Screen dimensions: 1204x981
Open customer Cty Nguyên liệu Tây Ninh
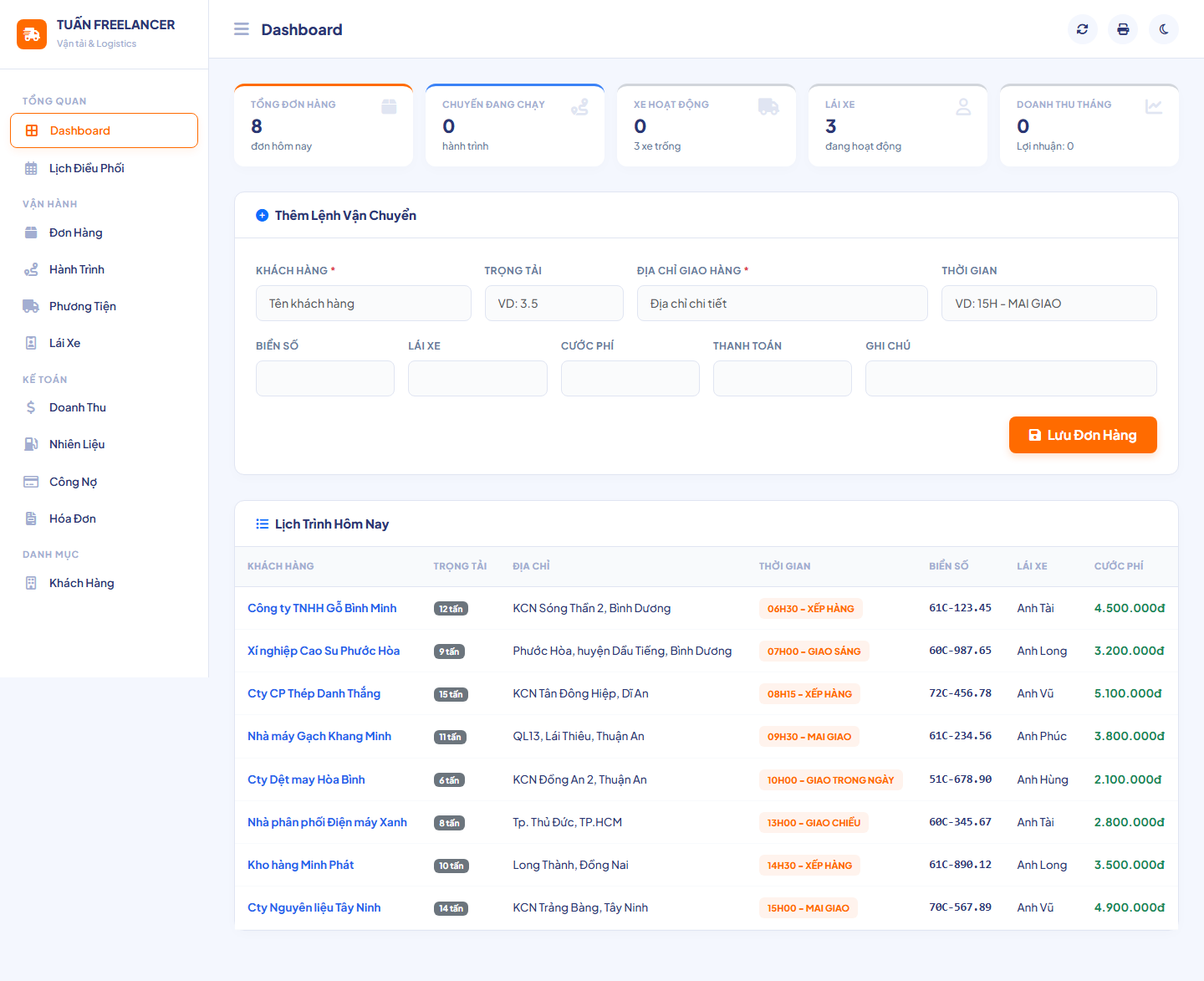click(314, 907)
